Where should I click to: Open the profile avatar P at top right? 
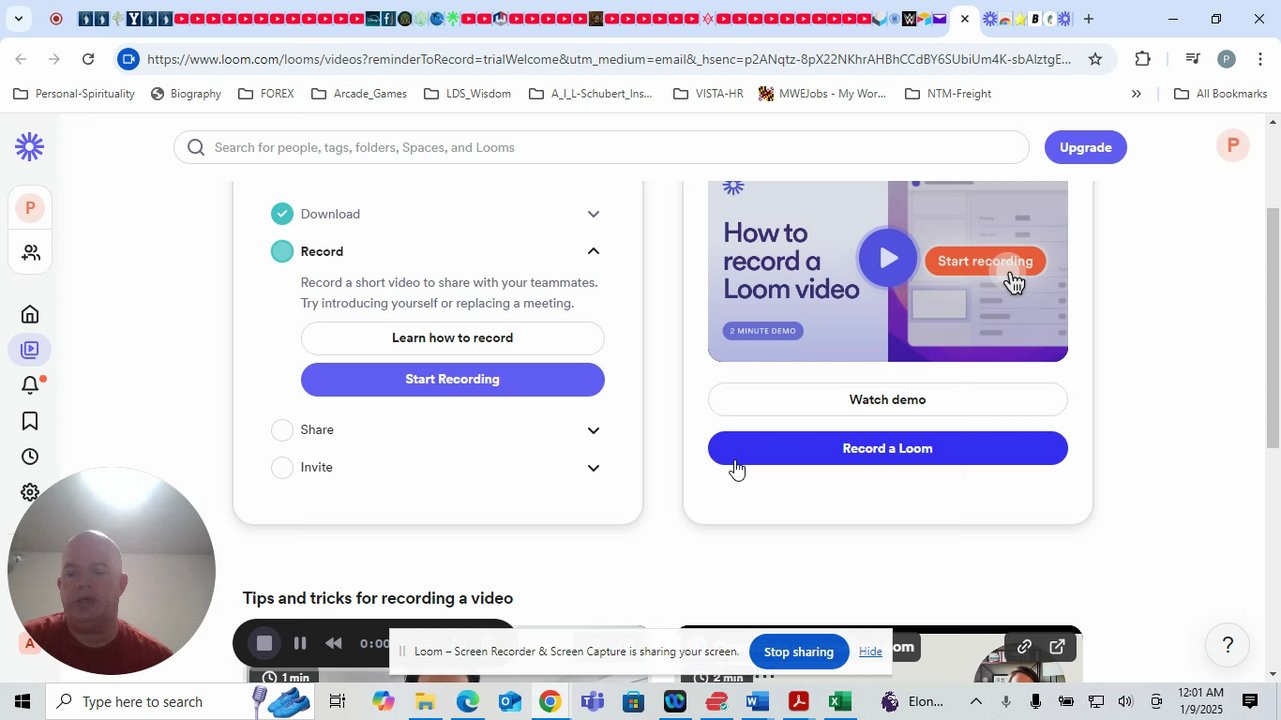pyautogui.click(x=1232, y=146)
